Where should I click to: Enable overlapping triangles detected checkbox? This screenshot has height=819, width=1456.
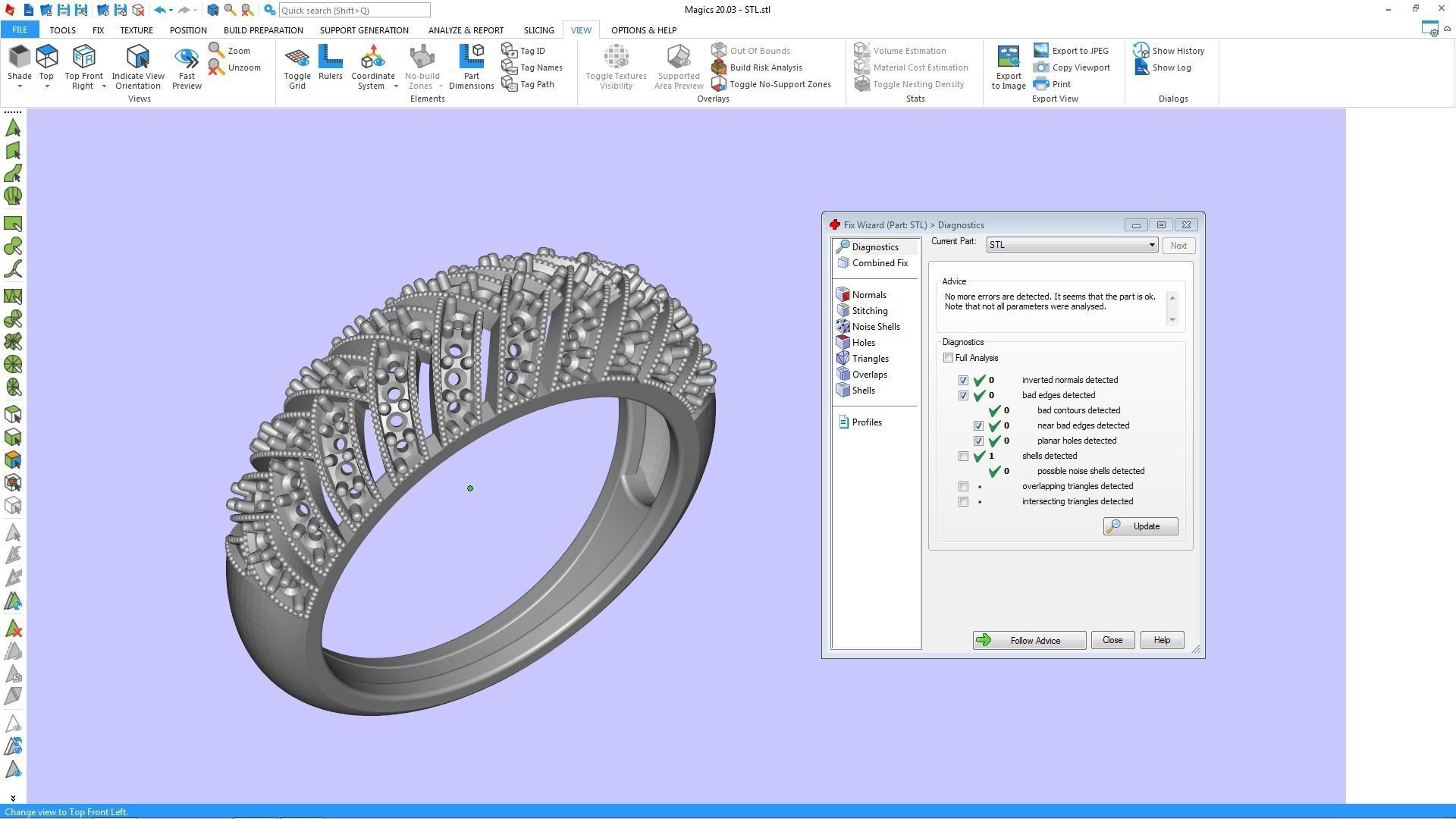coord(963,487)
